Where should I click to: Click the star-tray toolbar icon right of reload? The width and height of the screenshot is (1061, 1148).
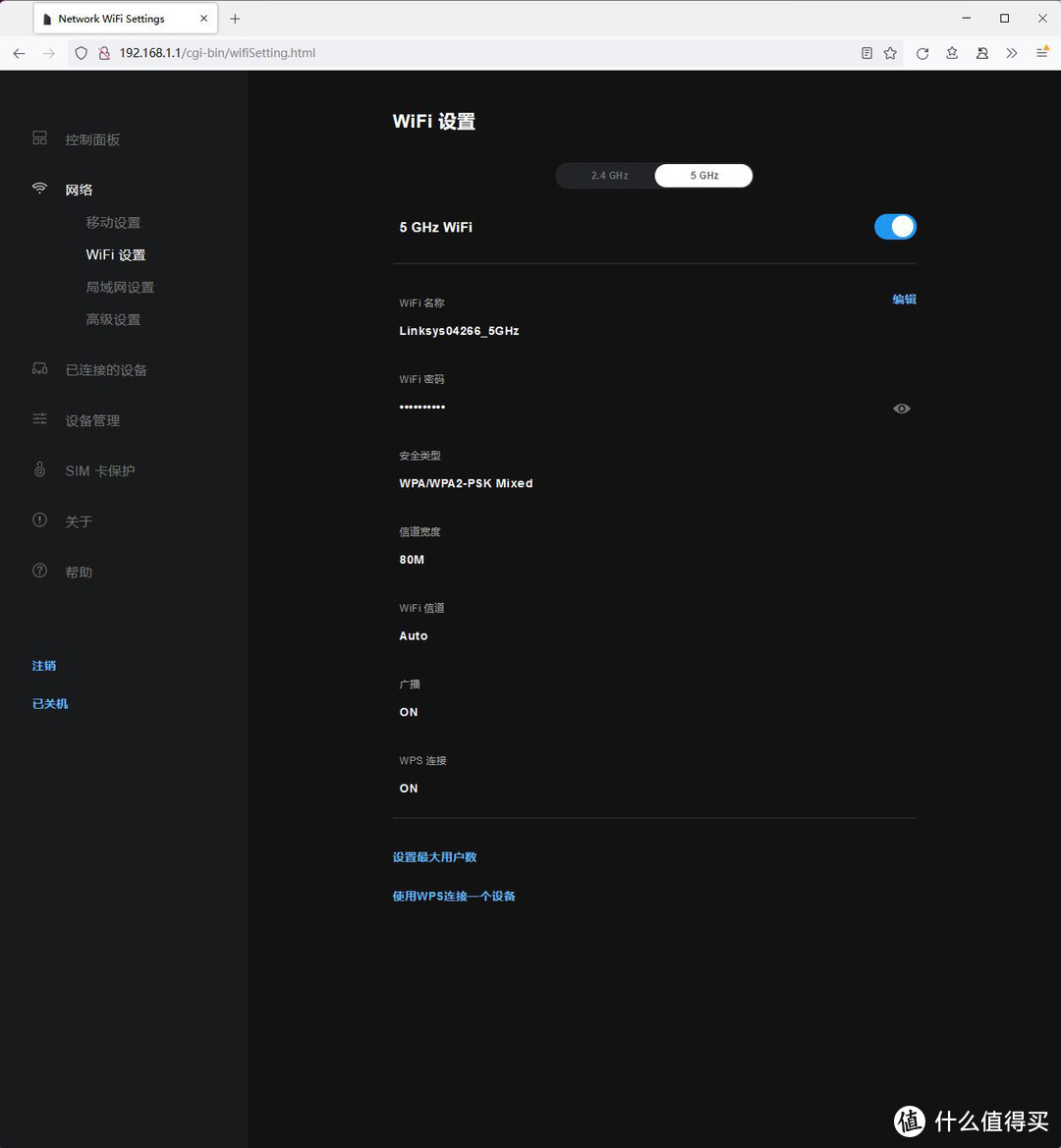point(952,53)
